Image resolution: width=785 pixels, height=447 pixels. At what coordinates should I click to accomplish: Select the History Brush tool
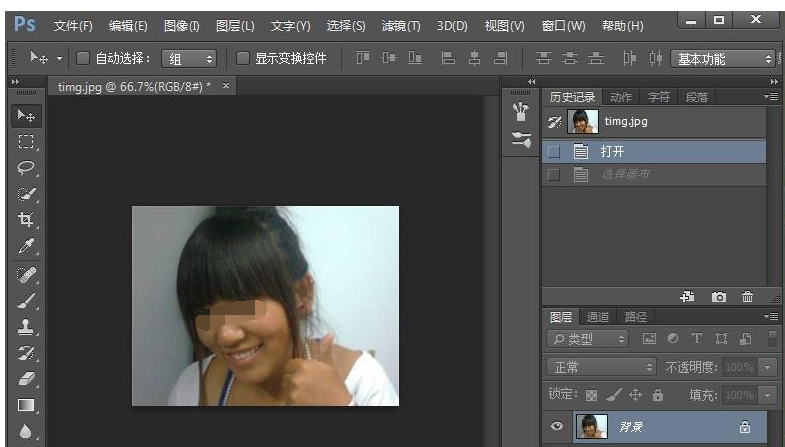(x=26, y=353)
